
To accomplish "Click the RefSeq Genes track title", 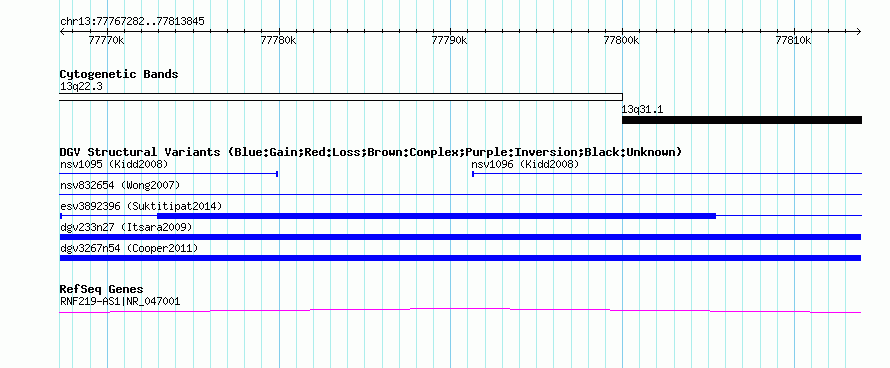I will tap(102, 290).
